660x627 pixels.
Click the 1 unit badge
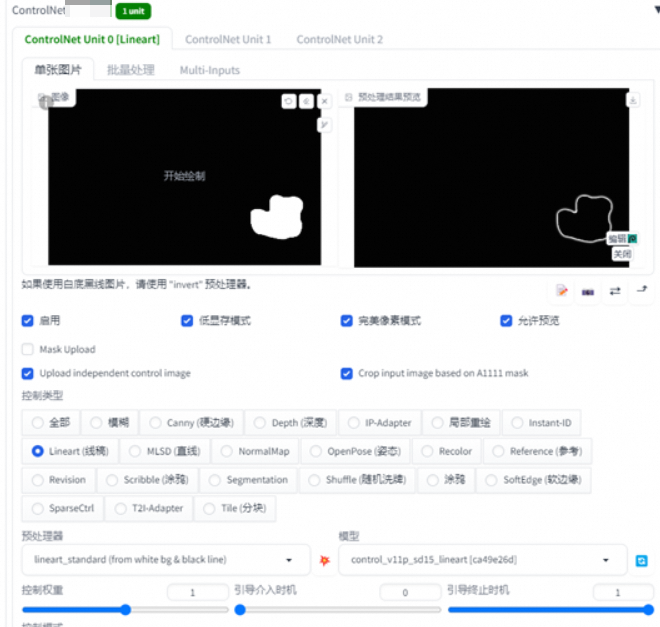tap(133, 11)
